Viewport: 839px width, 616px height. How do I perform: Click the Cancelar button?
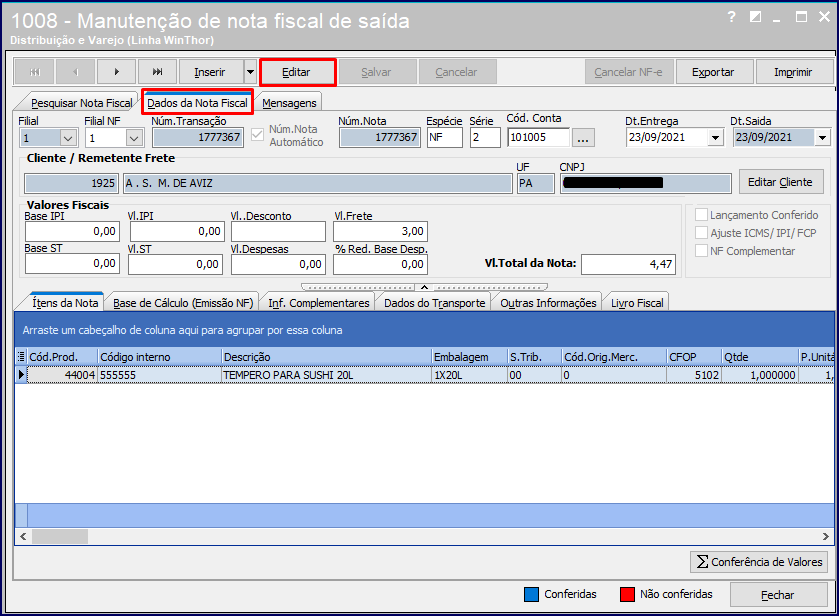click(x=456, y=72)
